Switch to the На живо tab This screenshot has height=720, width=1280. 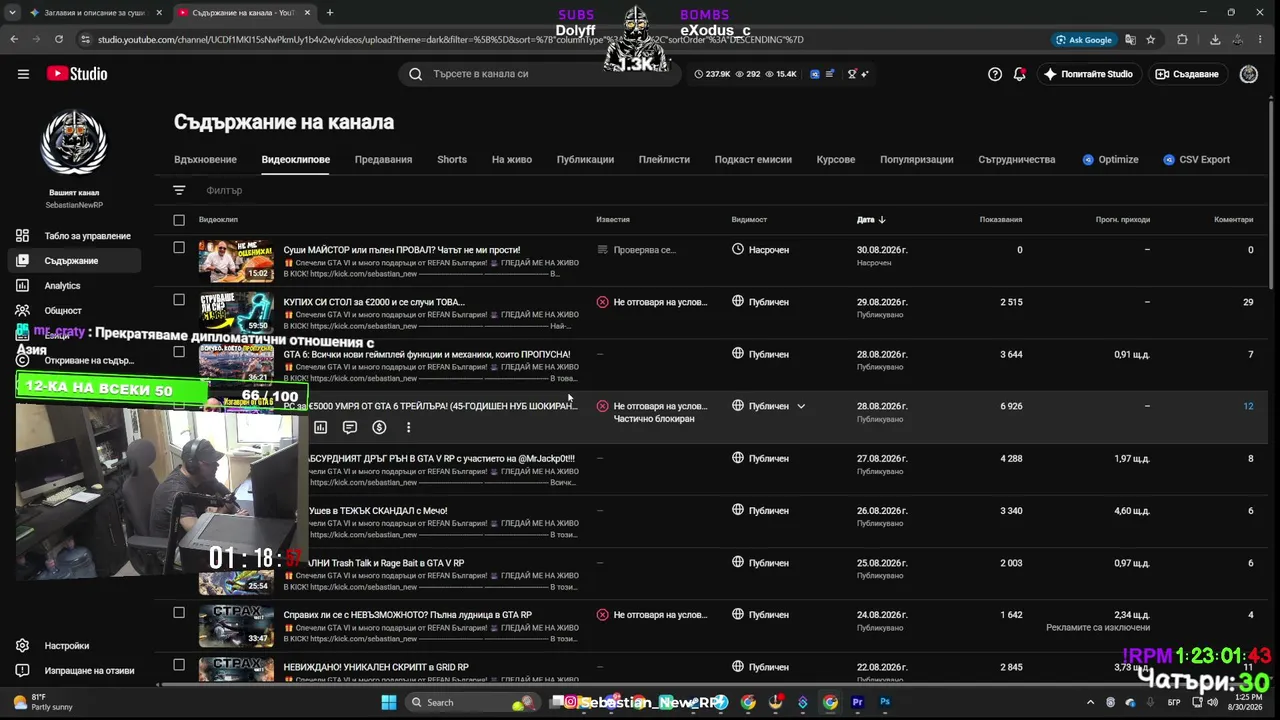512,160
